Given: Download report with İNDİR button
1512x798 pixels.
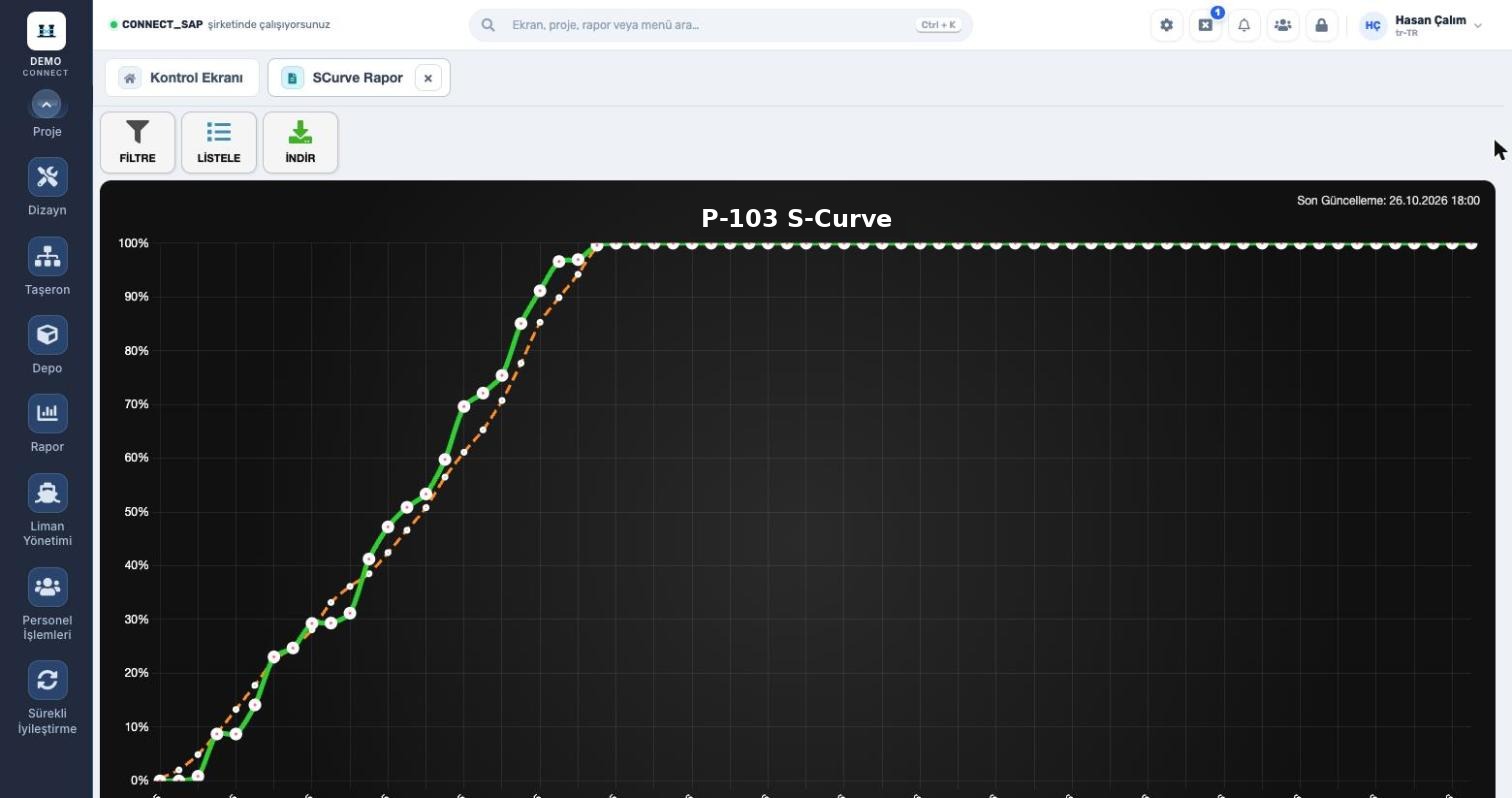Looking at the screenshot, I should pyautogui.click(x=300, y=142).
